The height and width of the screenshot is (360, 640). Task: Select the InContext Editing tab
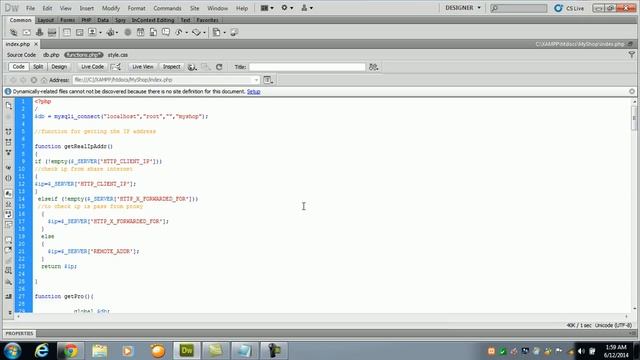(x=153, y=20)
